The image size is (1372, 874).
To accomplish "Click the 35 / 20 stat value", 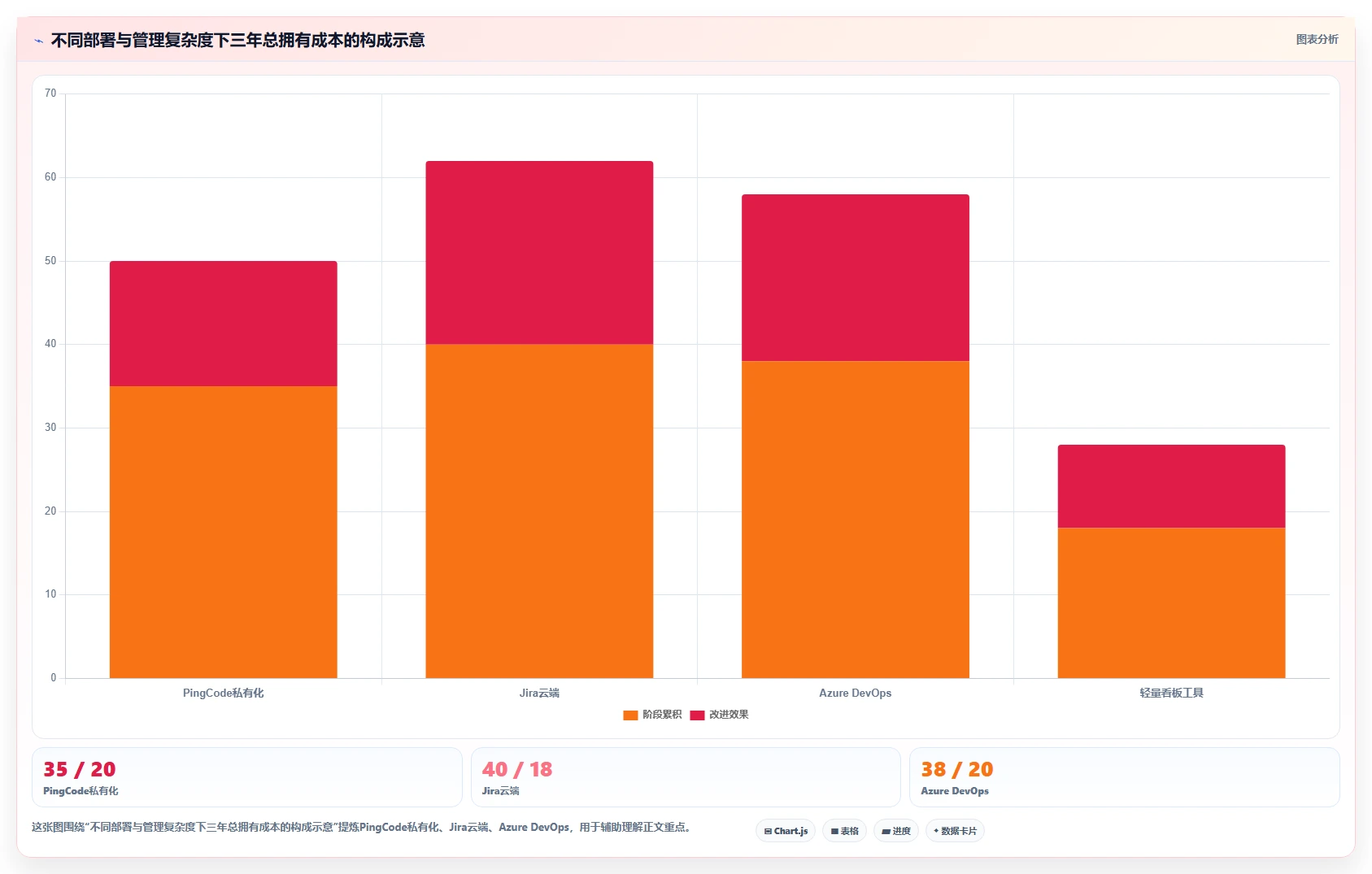I will [80, 769].
